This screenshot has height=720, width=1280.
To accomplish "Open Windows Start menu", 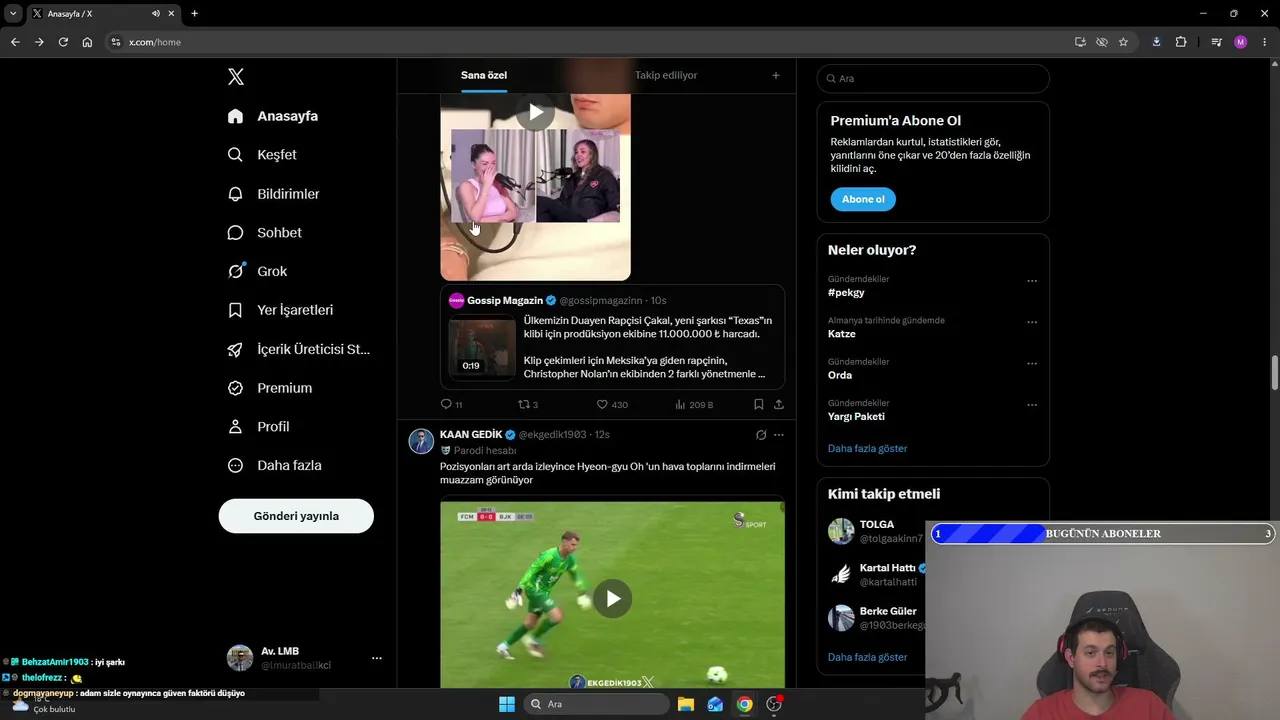I will tap(506, 704).
